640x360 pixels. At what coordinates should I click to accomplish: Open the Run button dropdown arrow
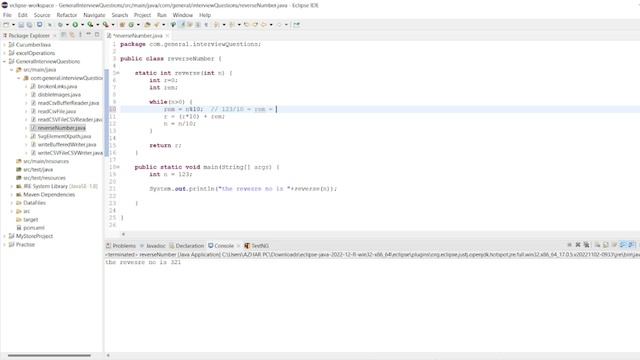(x=82, y=24)
